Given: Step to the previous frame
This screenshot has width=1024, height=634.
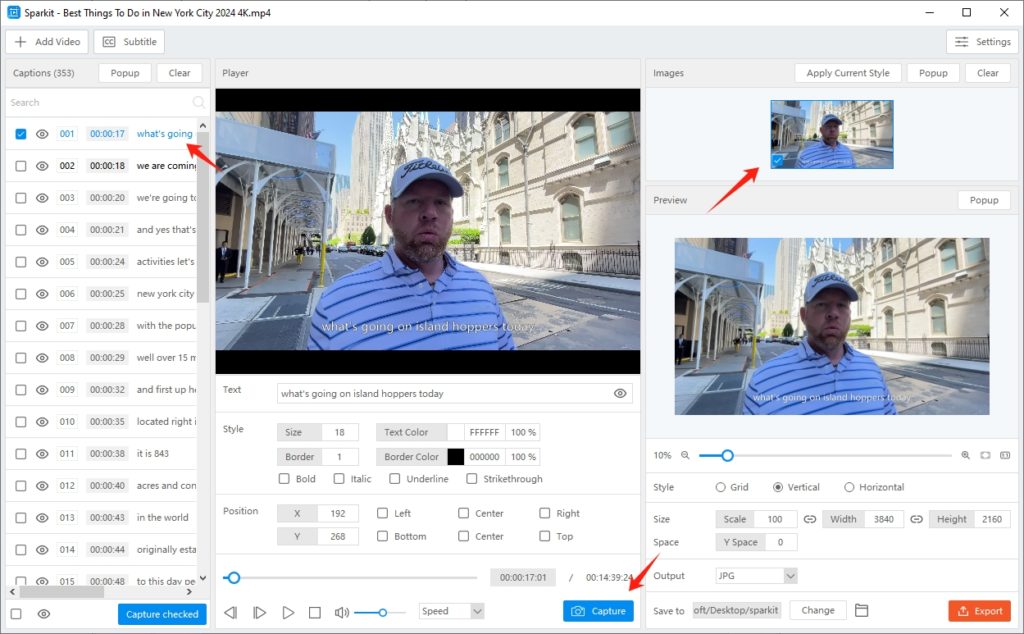Looking at the screenshot, I should pos(231,612).
